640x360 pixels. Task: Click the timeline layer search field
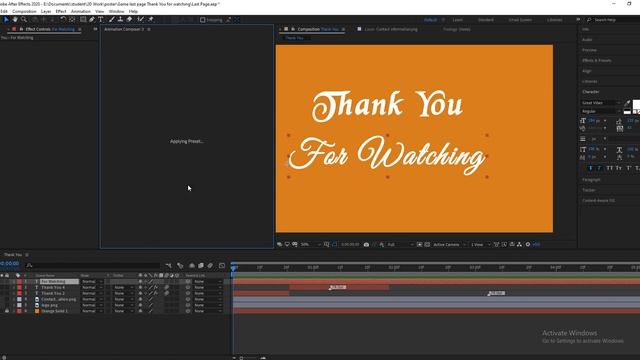pyautogui.click(x=92, y=266)
